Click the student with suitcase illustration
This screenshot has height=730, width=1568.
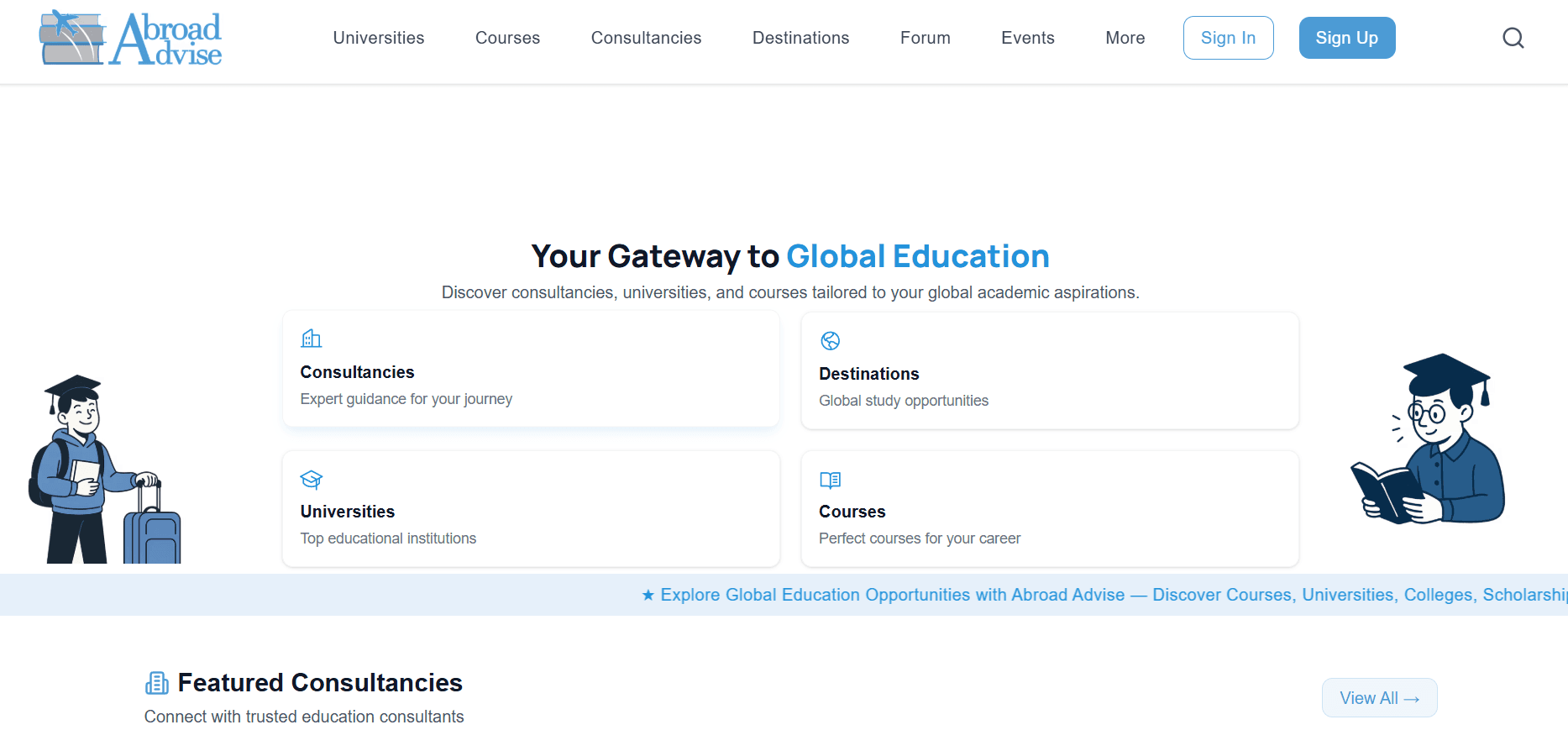coord(104,469)
